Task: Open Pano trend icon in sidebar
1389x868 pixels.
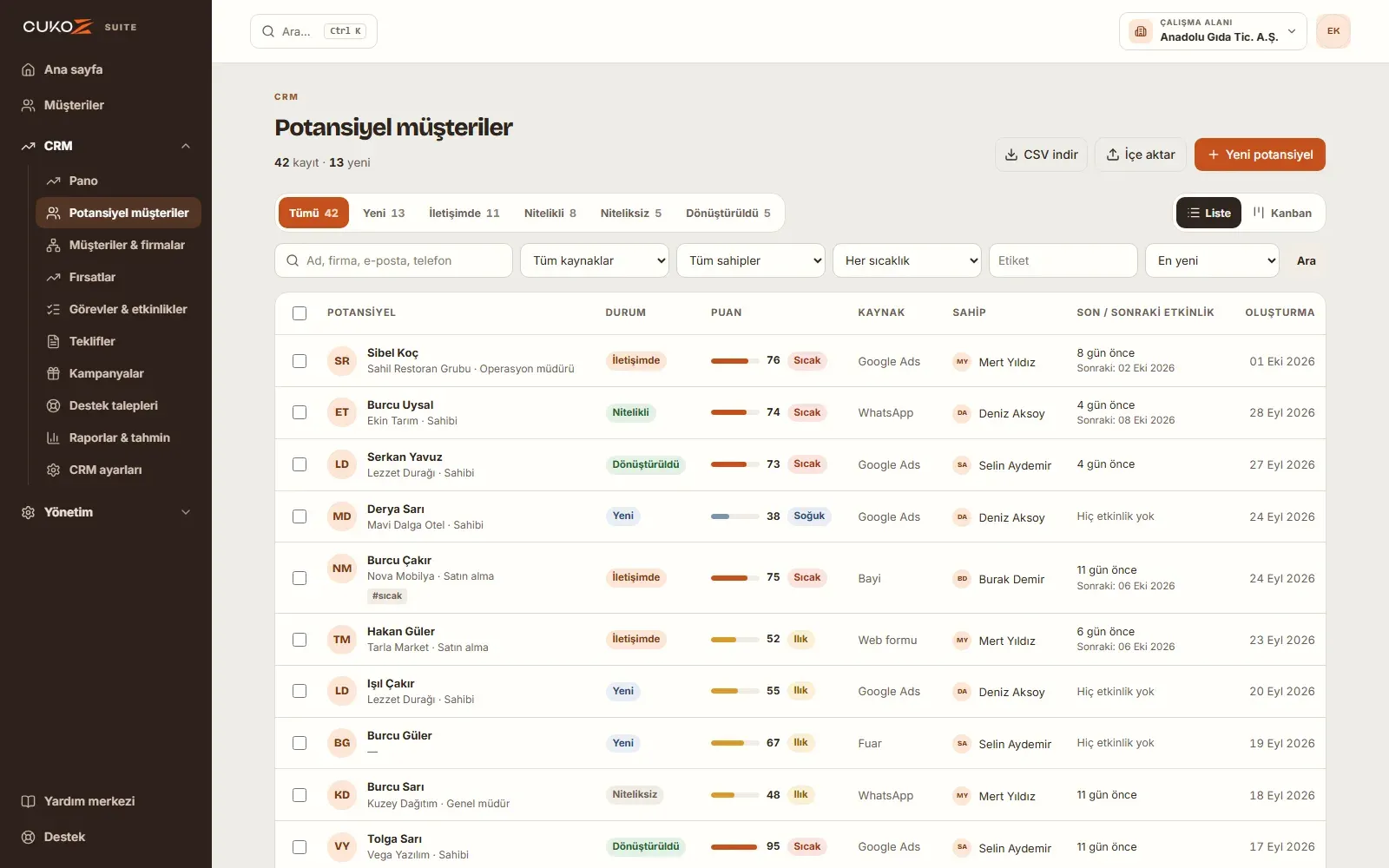Action: point(53,181)
